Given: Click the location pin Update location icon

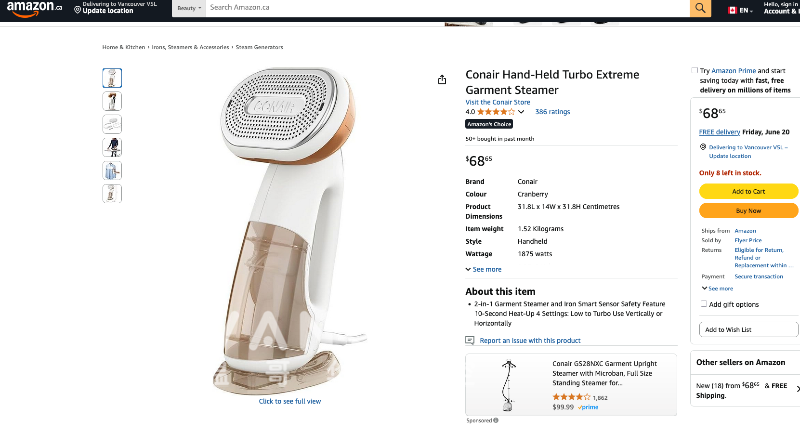Looking at the screenshot, I should point(78,8).
